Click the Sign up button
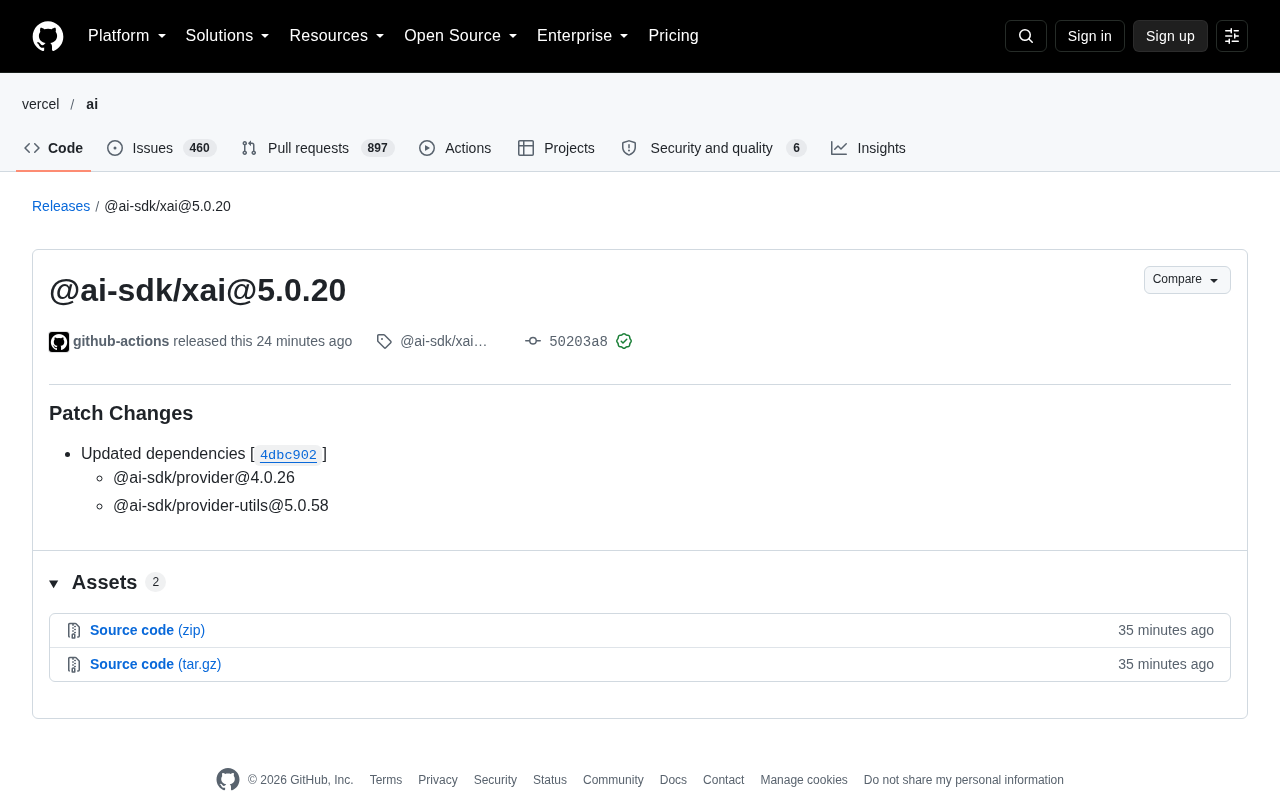 point(1170,36)
